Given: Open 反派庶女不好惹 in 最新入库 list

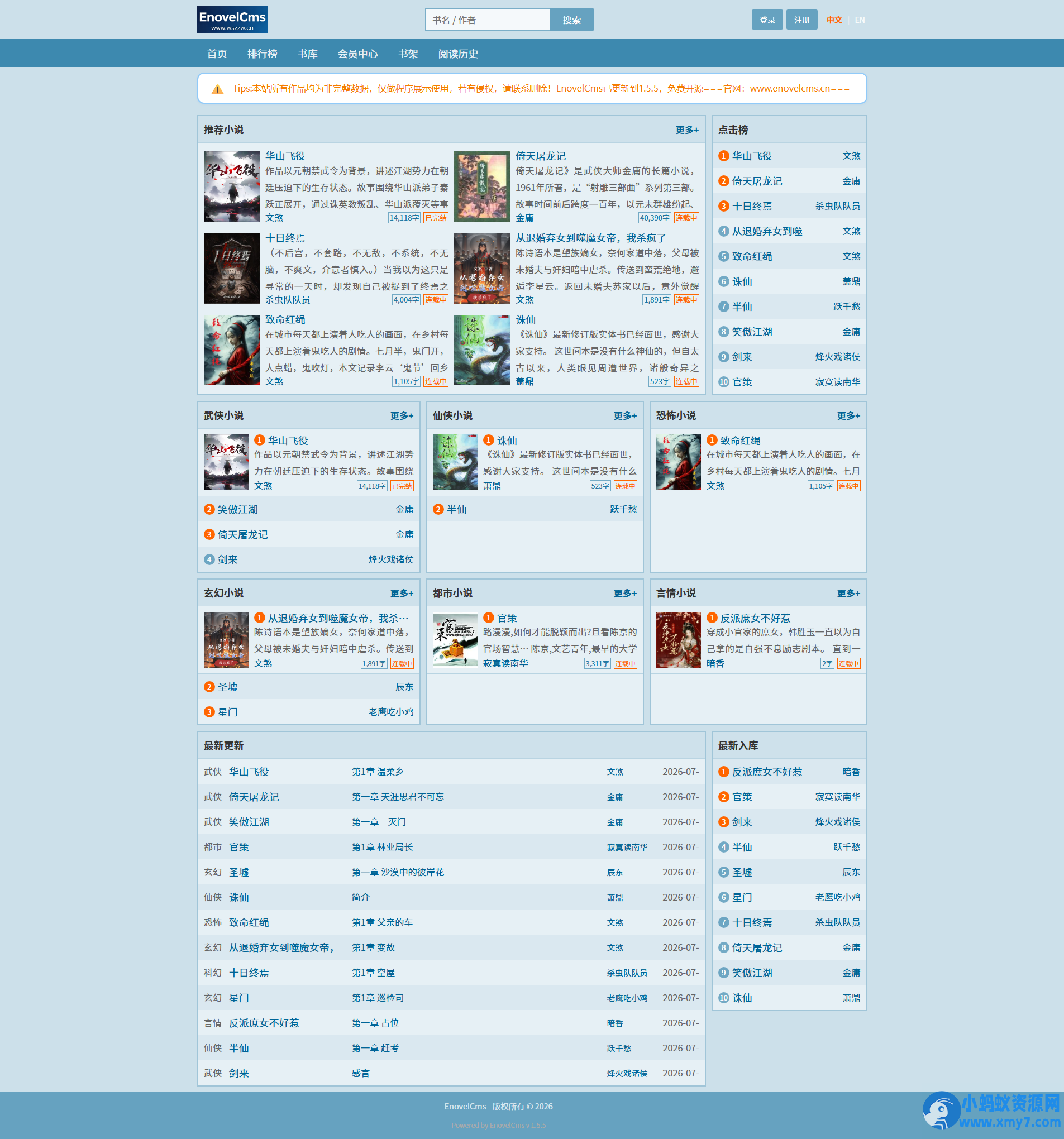Looking at the screenshot, I should (x=766, y=772).
